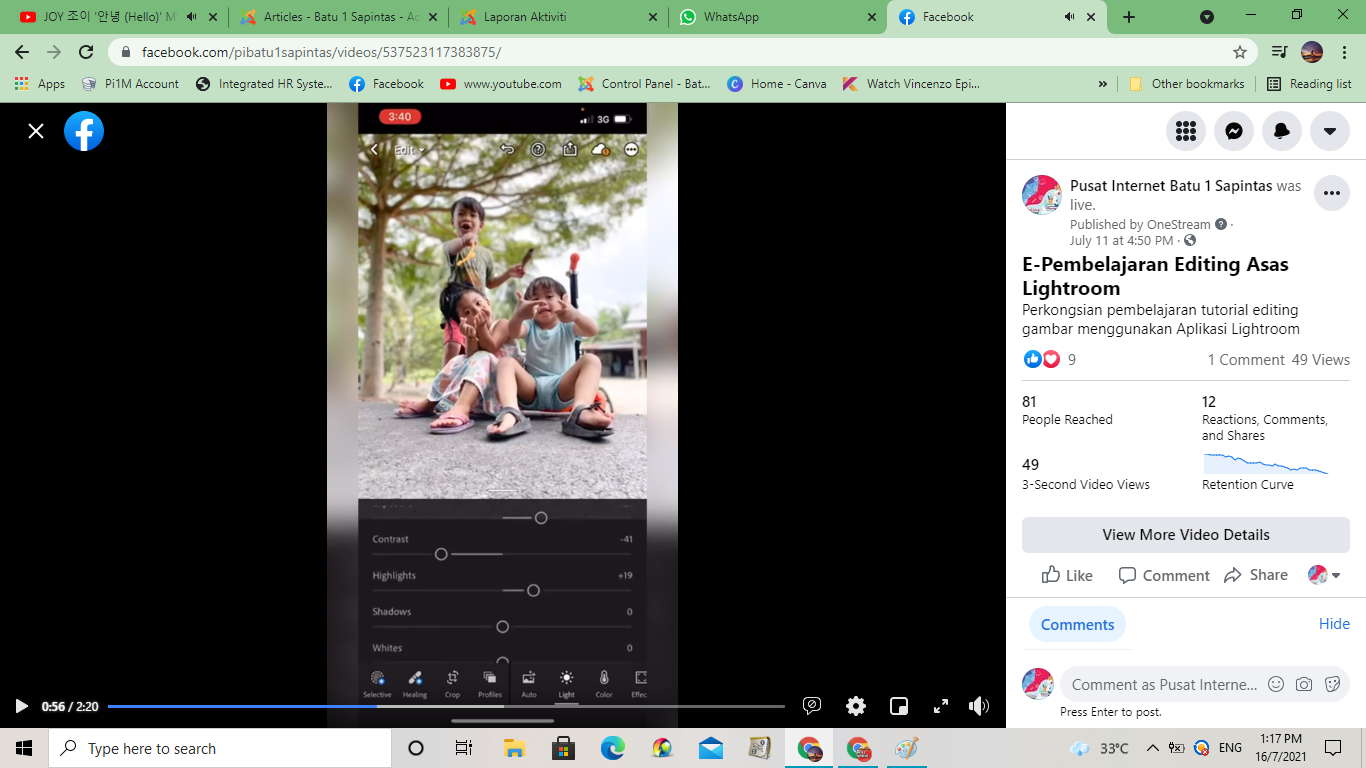
Task: Enter fullscreen video mode
Action: tap(940, 706)
